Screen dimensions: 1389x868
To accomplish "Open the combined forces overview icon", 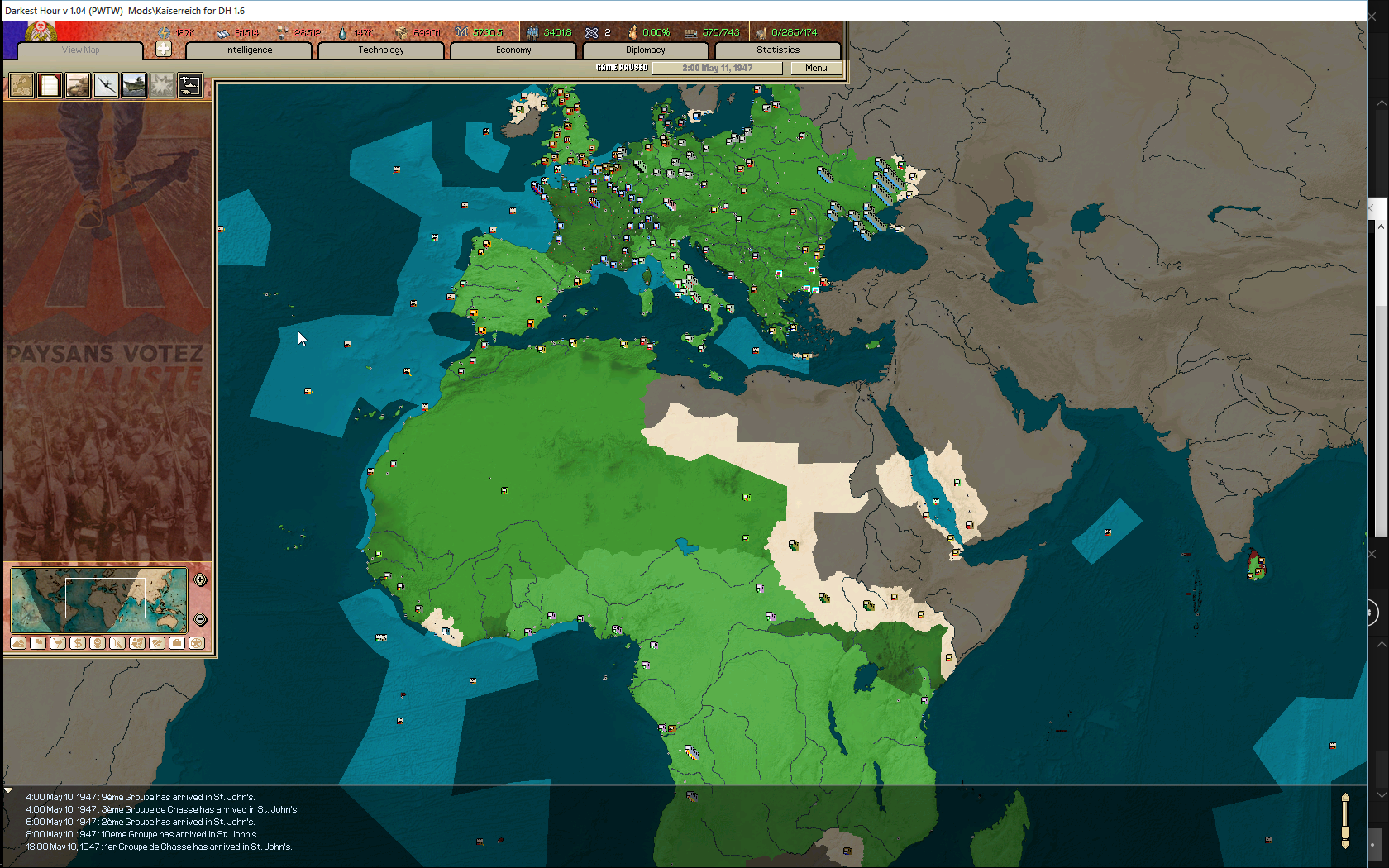I will 190,85.
